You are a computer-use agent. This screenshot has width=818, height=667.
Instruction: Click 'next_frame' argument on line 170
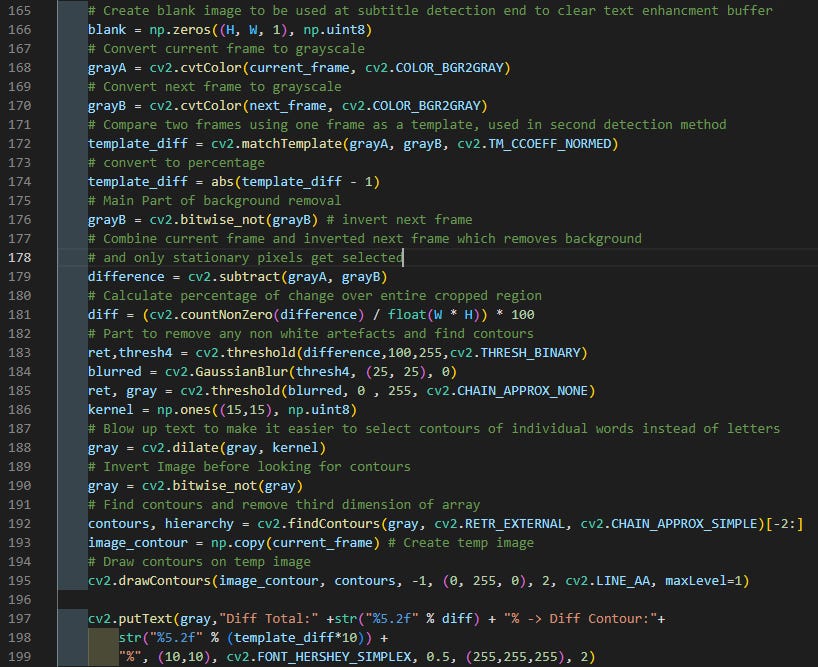(x=287, y=106)
